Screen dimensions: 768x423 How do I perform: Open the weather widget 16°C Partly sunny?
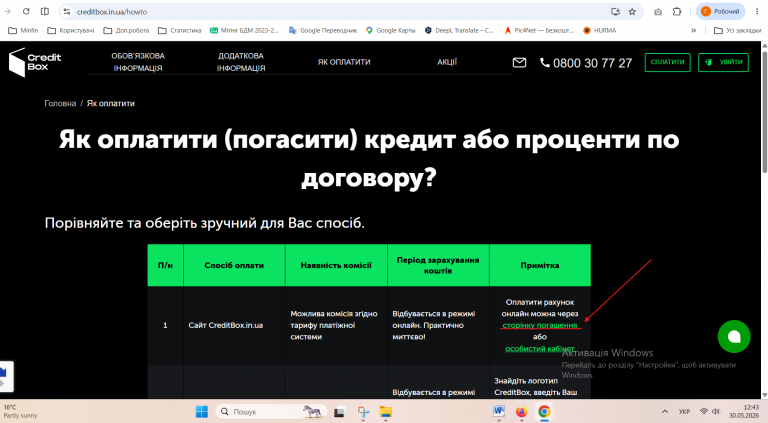[x=21, y=411]
